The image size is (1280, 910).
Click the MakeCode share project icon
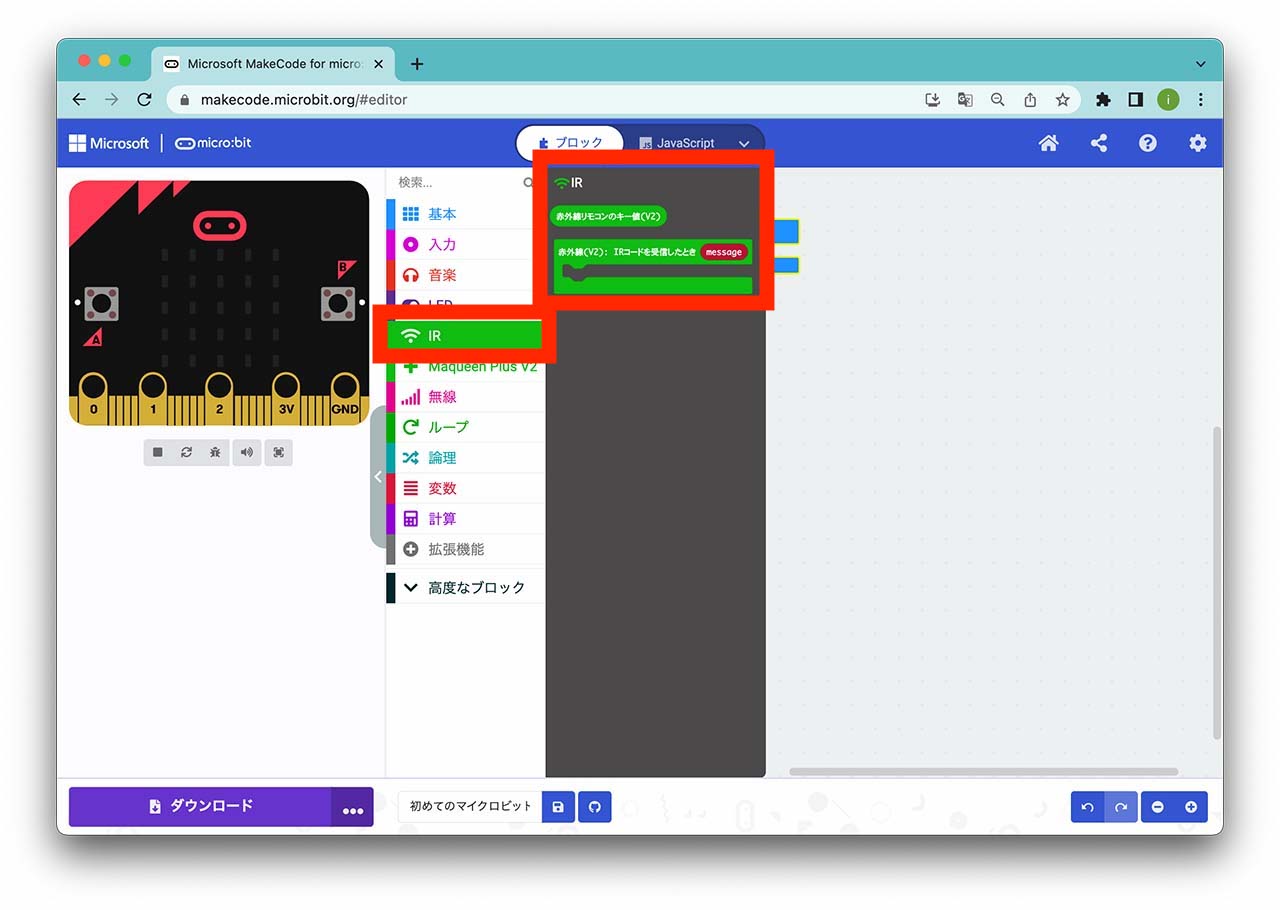1098,143
